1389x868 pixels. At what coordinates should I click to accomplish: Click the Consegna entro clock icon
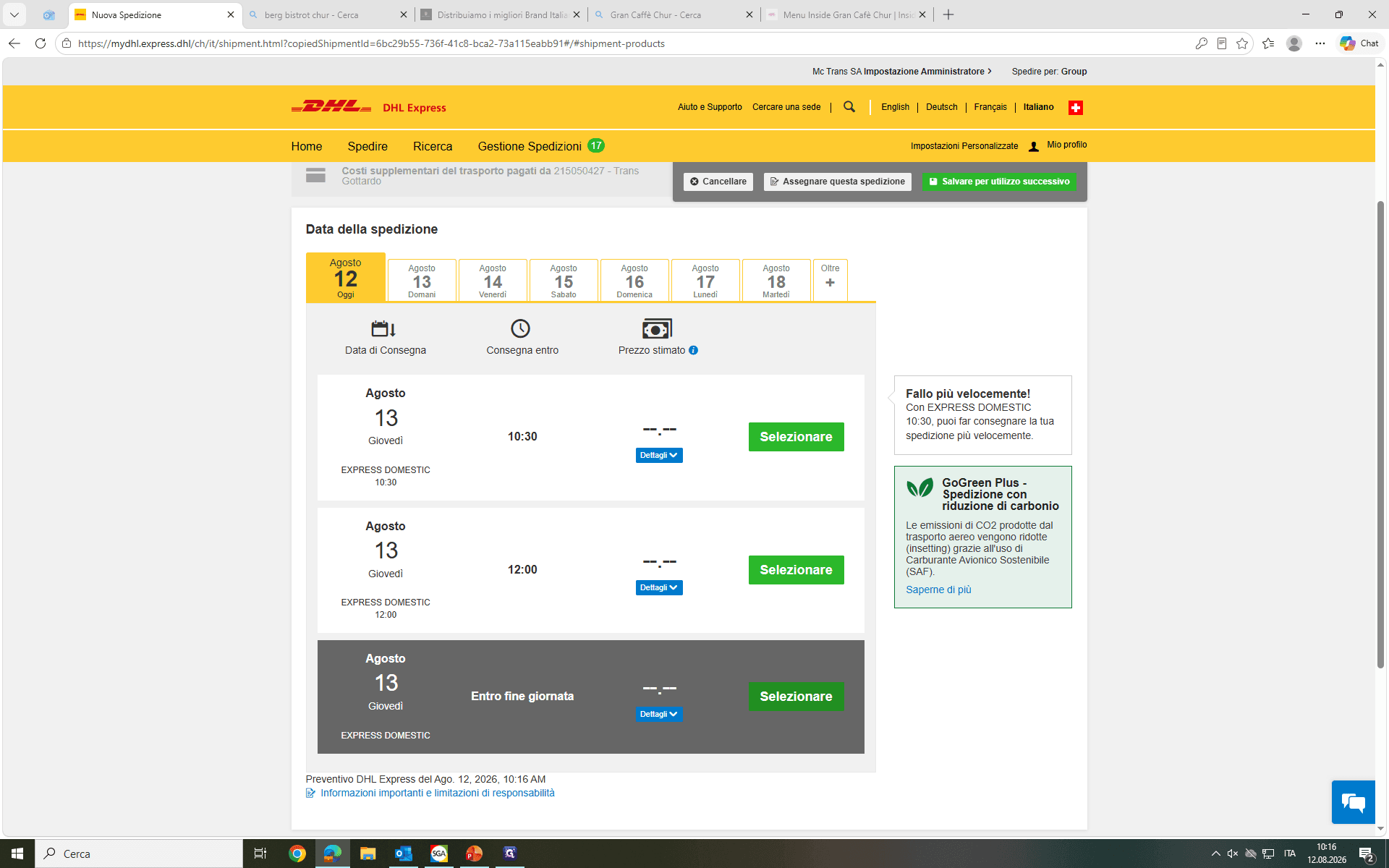click(x=520, y=329)
